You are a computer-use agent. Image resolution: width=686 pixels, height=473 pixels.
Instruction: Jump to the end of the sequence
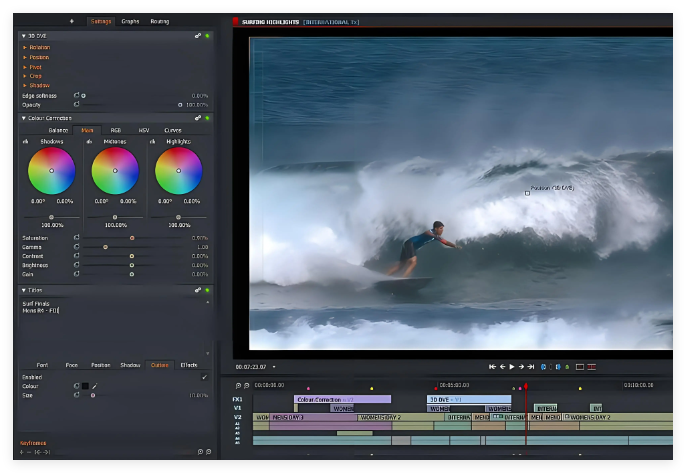pos(531,367)
